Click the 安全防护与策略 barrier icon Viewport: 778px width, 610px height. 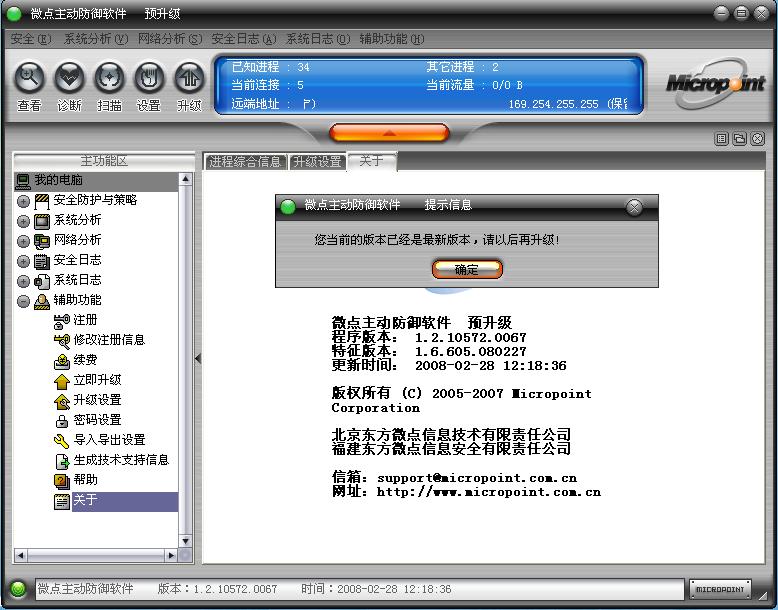click(42, 201)
